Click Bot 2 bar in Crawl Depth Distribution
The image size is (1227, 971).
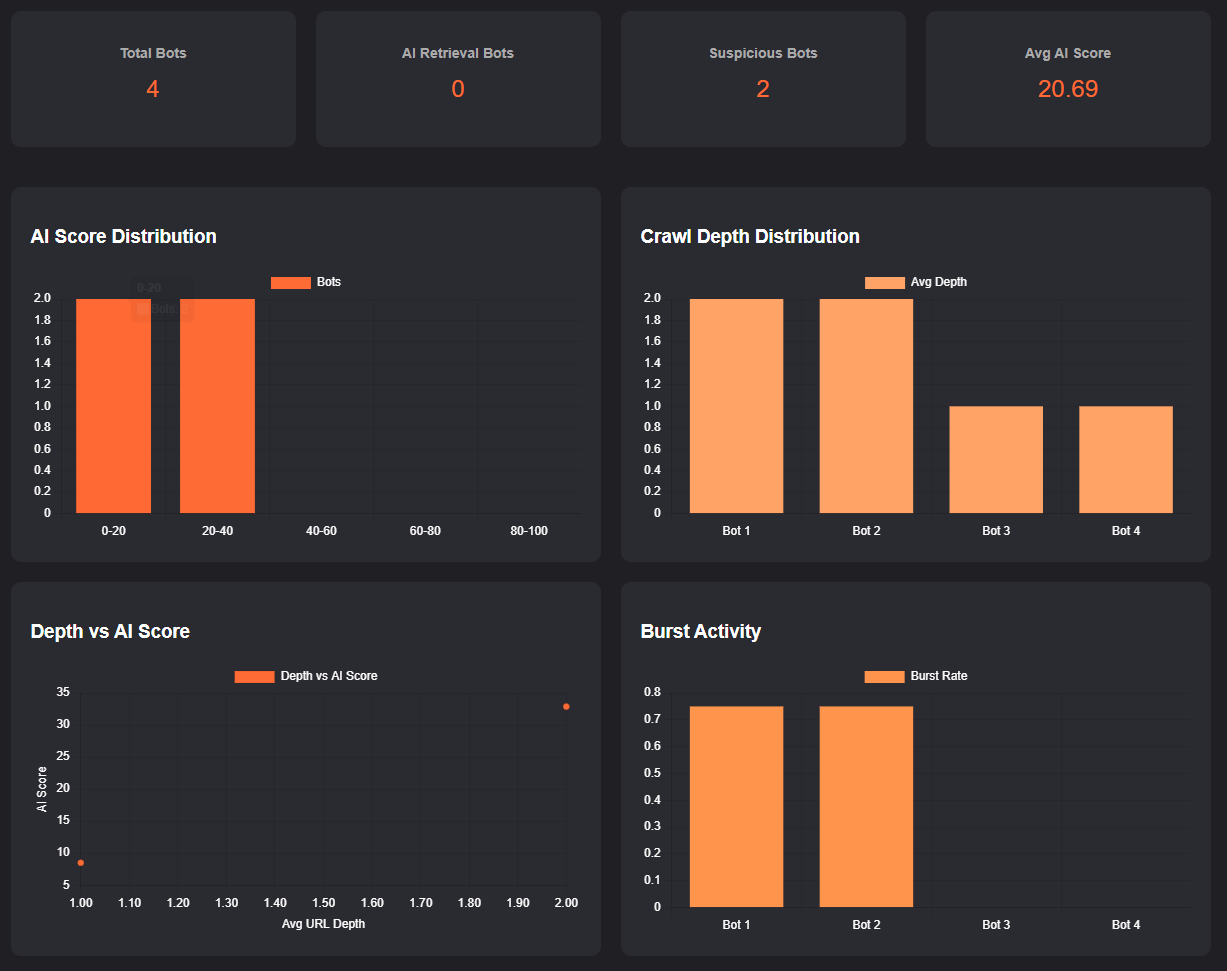(x=866, y=405)
